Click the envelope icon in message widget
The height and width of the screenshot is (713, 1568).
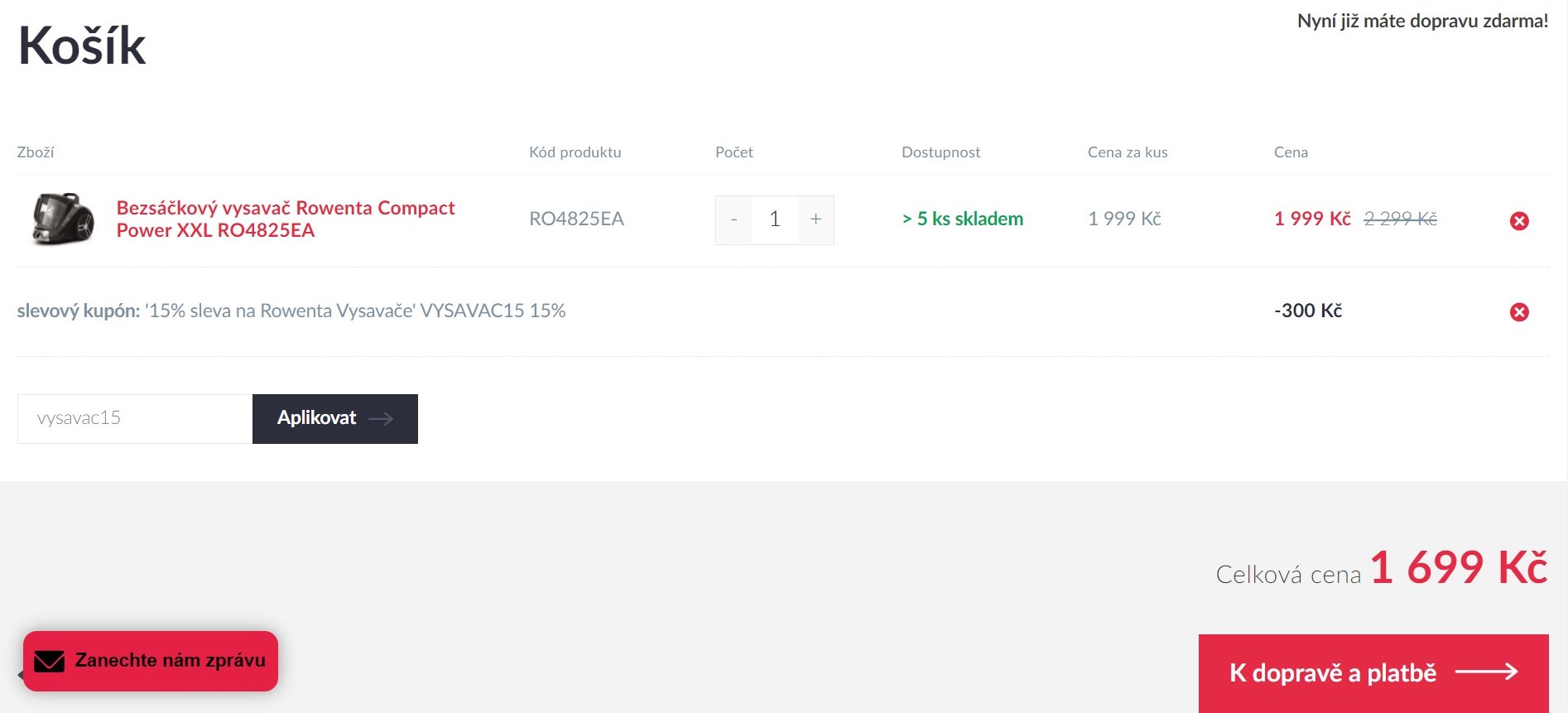tap(50, 661)
